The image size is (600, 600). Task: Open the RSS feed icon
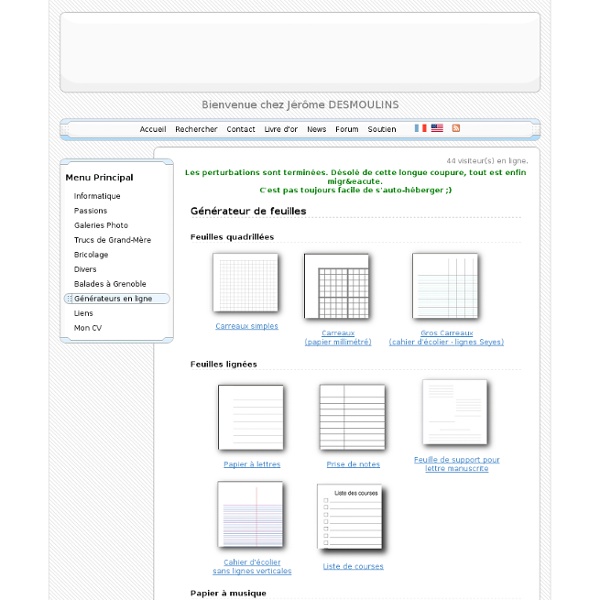click(456, 128)
